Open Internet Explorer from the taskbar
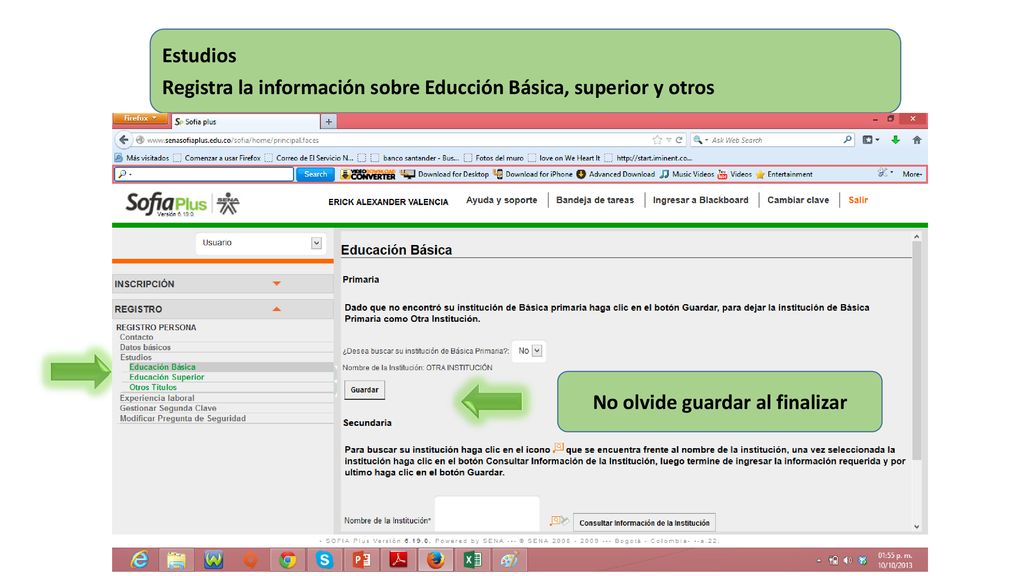 pyautogui.click(x=139, y=560)
